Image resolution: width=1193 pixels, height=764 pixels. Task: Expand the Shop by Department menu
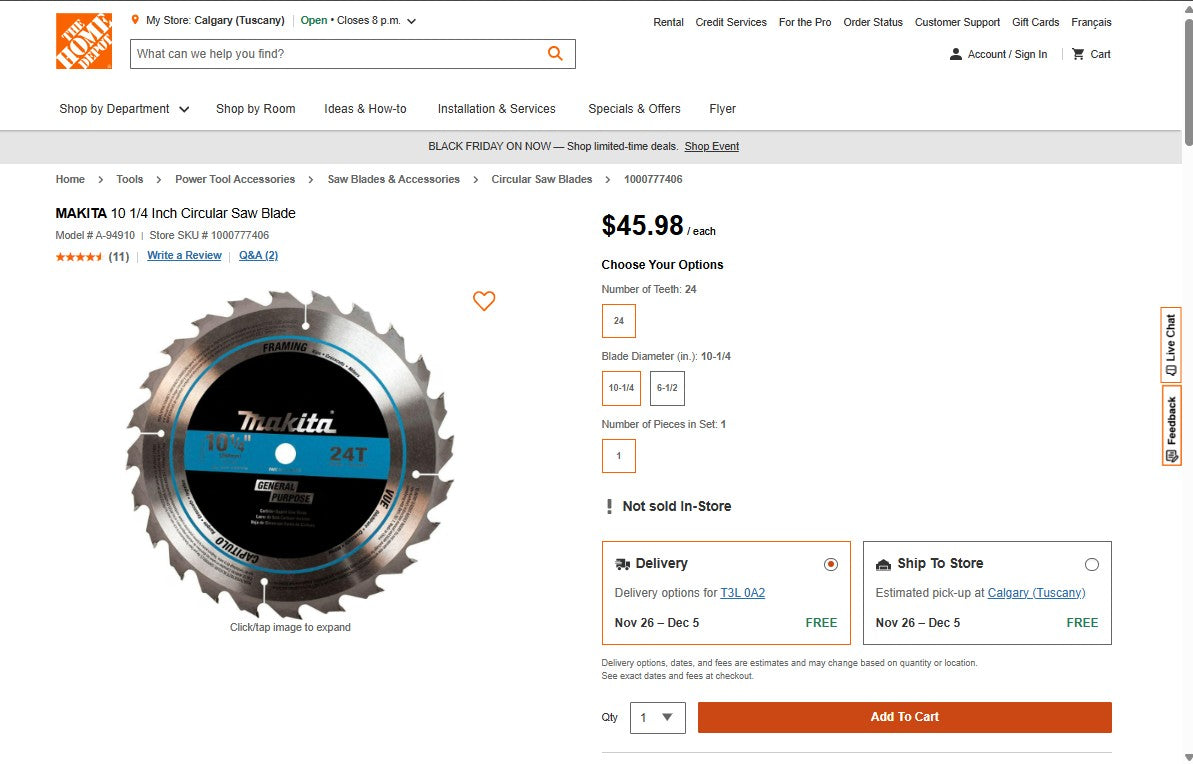coord(123,109)
